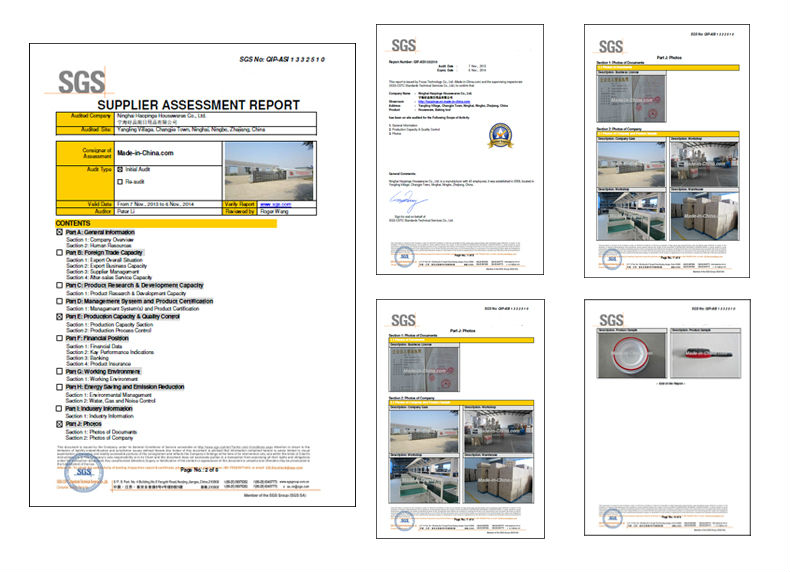The width and height of the screenshot is (790, 572).
Task: Click the factory photo beside Made-in-China.com
Action: [x=269, y=171]
